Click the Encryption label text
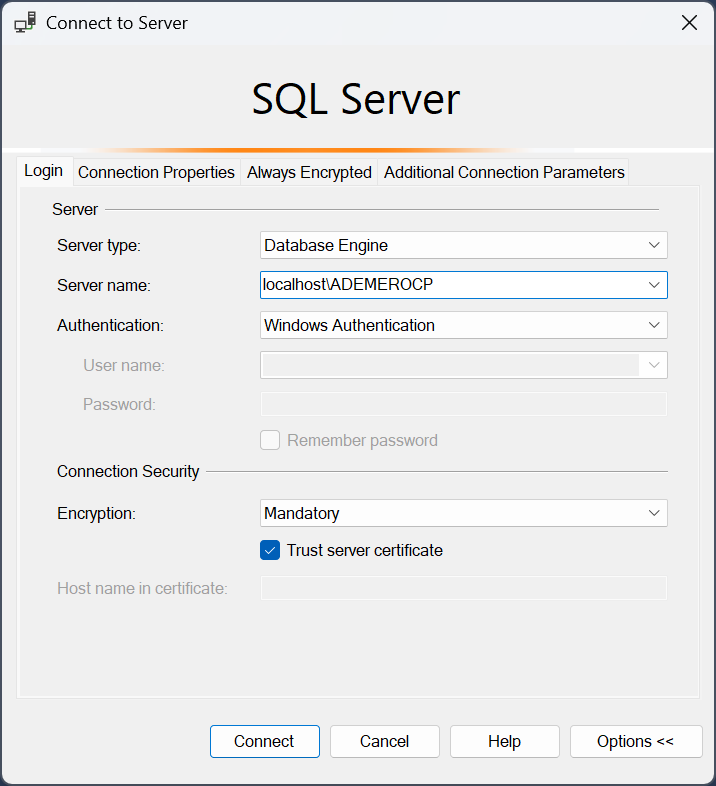The image size is (716, 786). tap(96, 513)
